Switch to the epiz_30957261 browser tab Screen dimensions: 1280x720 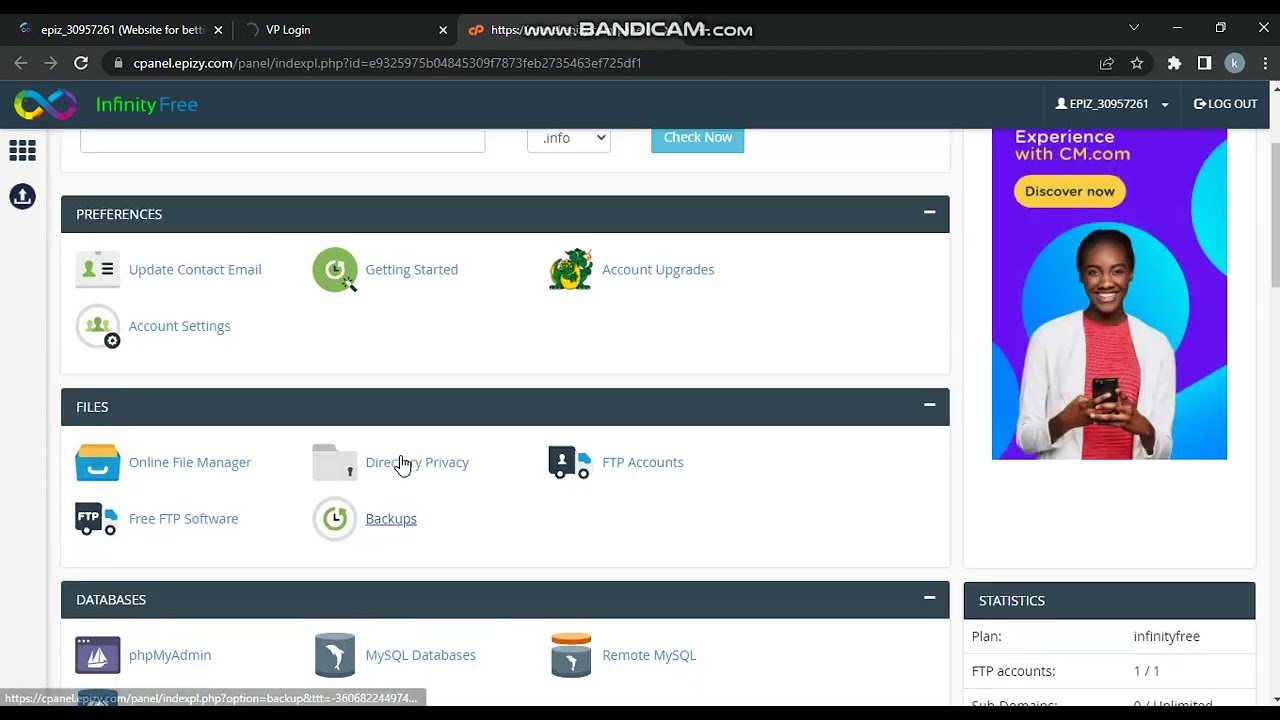120,30
